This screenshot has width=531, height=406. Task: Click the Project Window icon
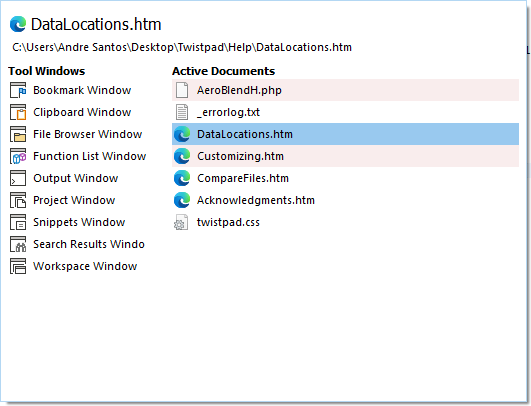coord(18,200)
